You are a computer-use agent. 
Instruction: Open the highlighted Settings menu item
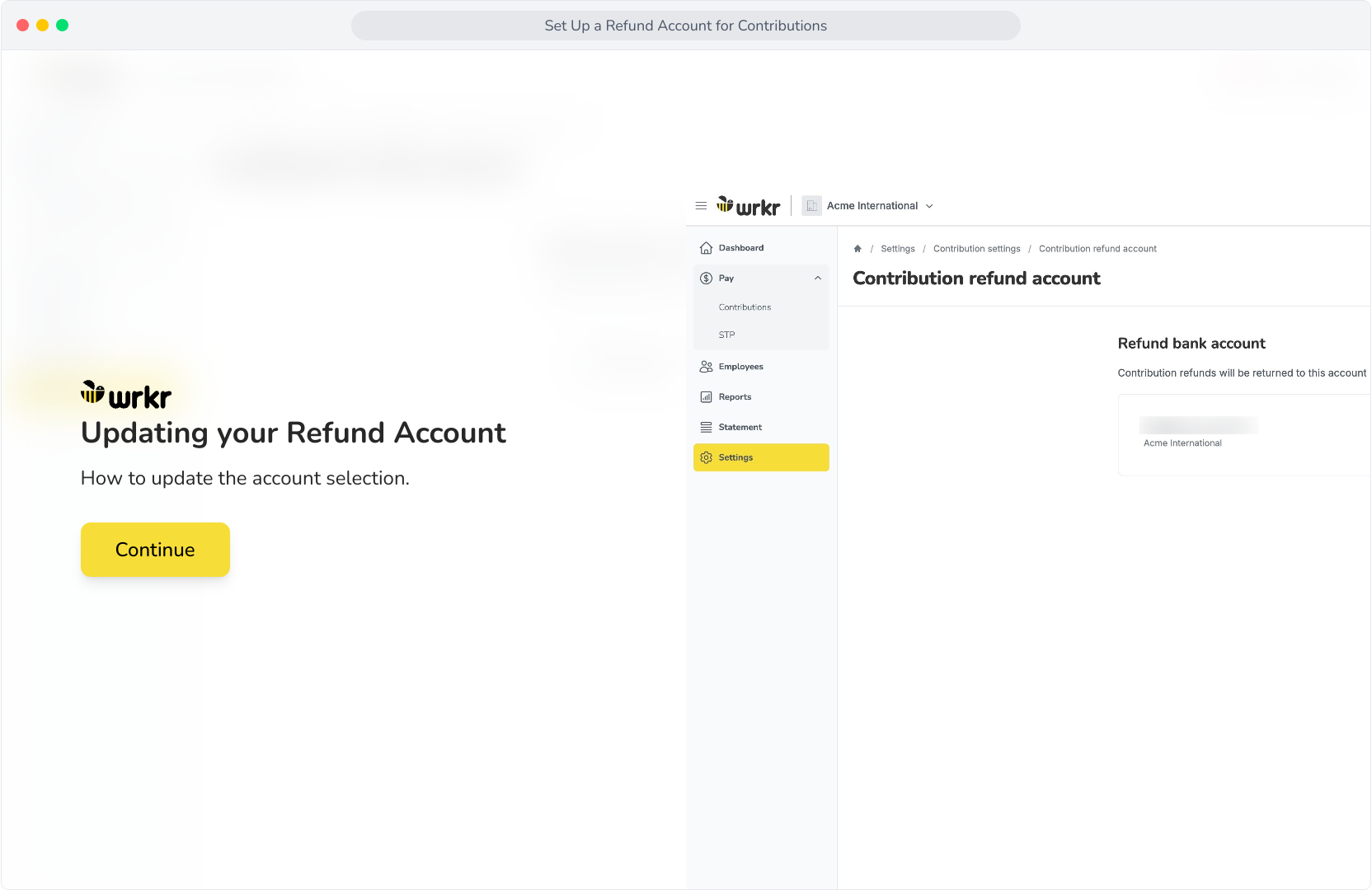pos(761,458)
